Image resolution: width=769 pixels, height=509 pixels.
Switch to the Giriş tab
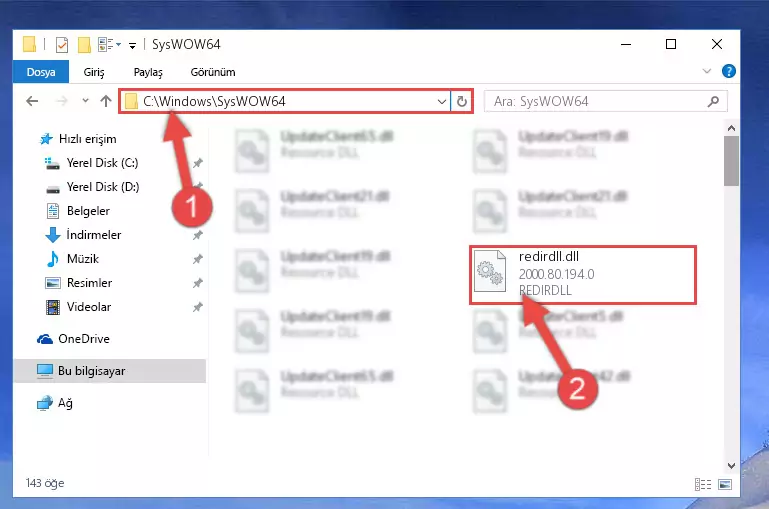coord(94,72)
